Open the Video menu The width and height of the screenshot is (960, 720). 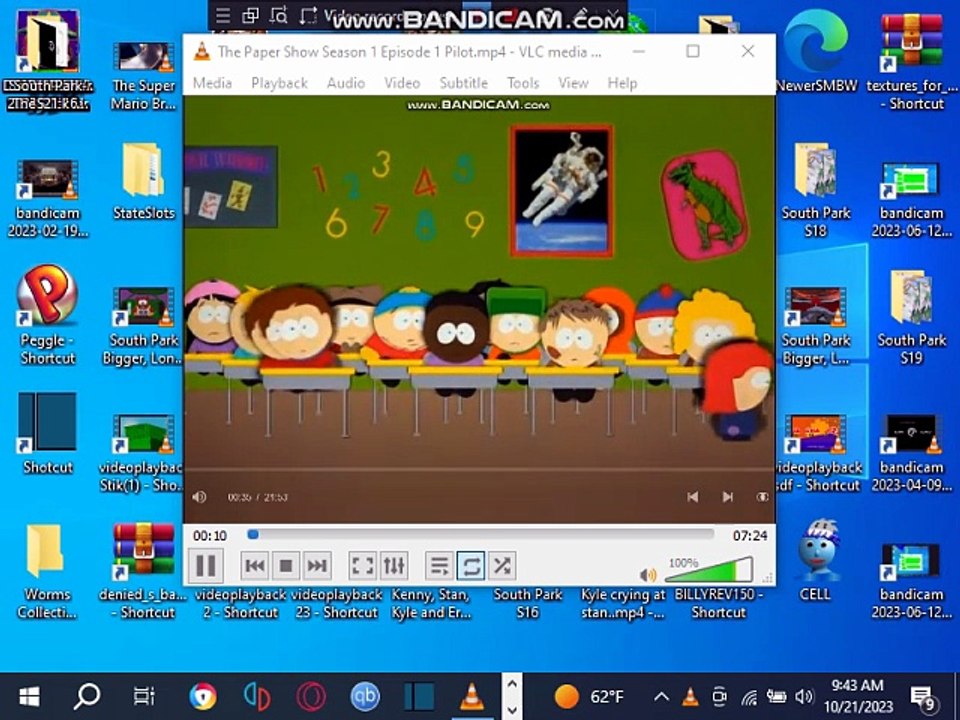[402, 83]
